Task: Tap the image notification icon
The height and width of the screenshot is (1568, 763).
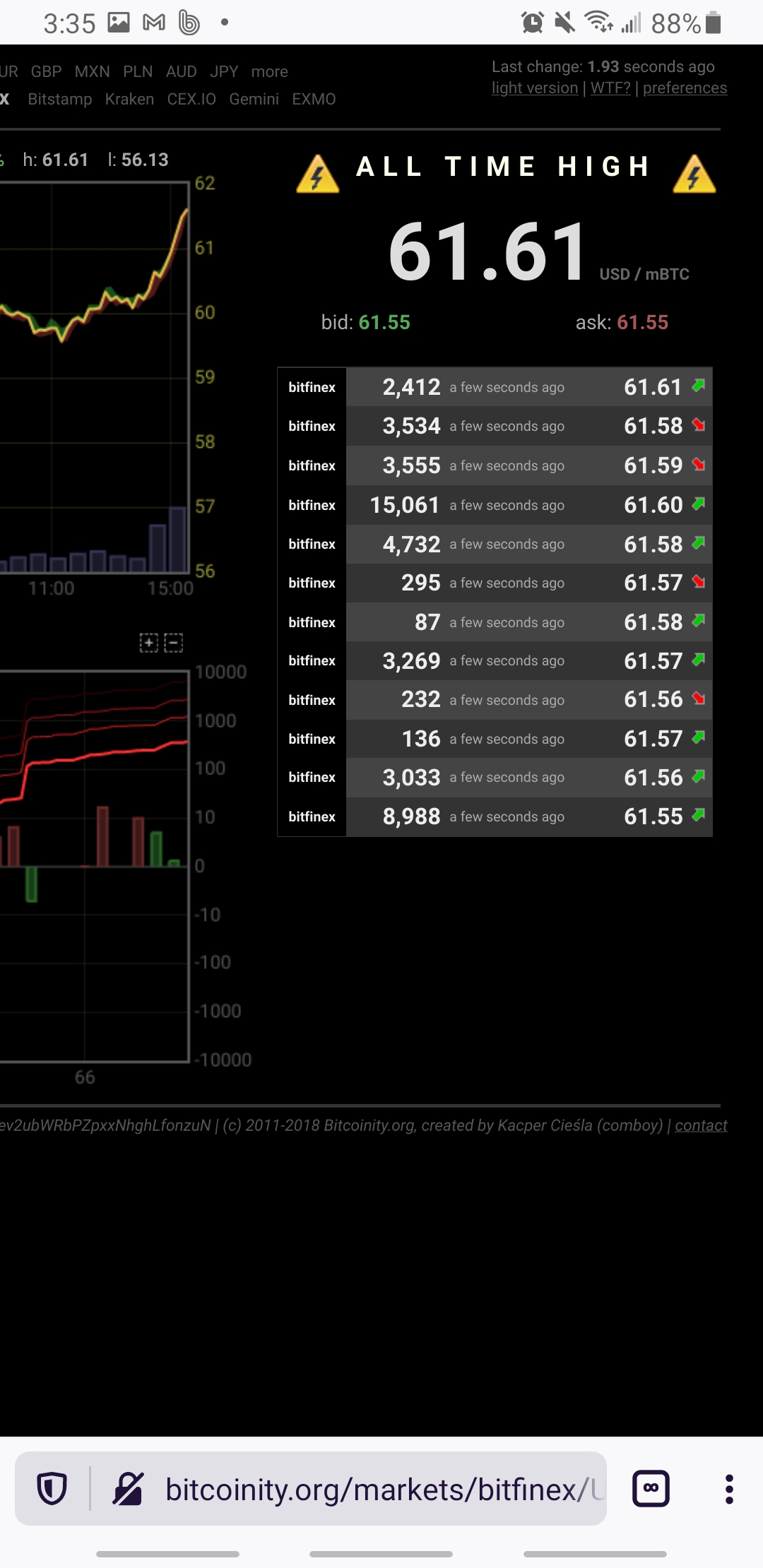Action: (119, 23)
